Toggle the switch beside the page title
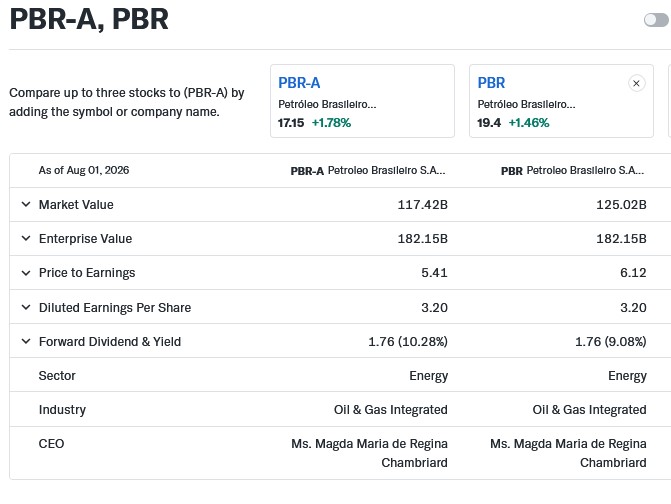Screen dimensions: 671x504 click(656, 20)
